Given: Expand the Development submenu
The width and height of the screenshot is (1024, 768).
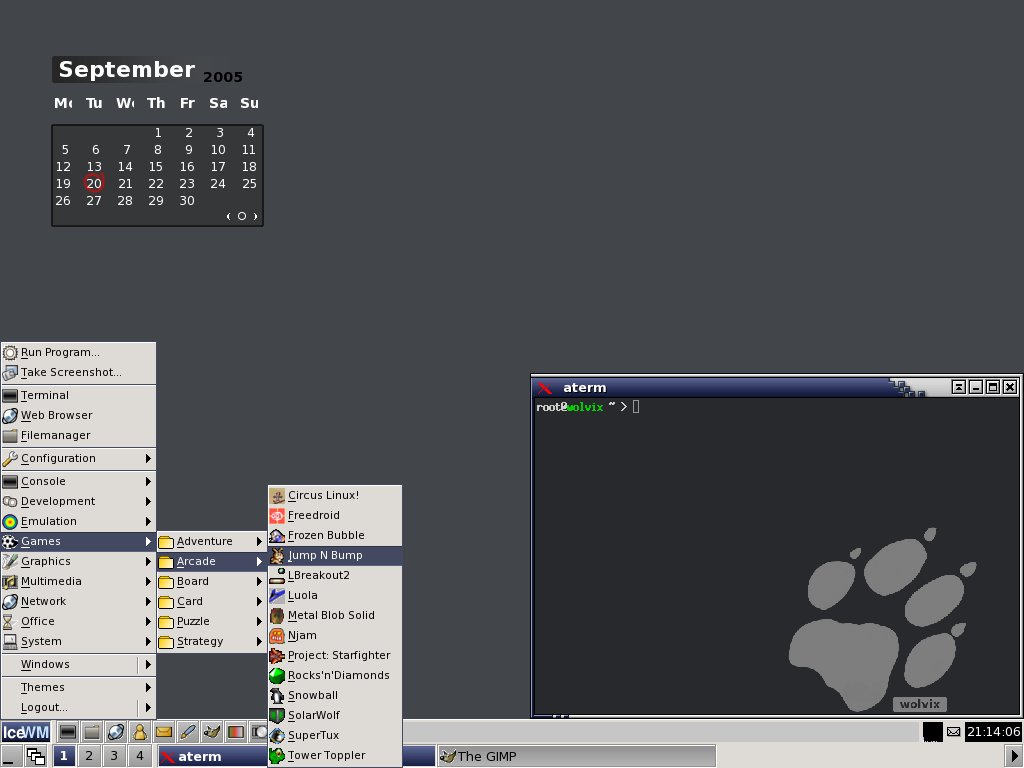Looking at the screenshot, I should [78, 502].
